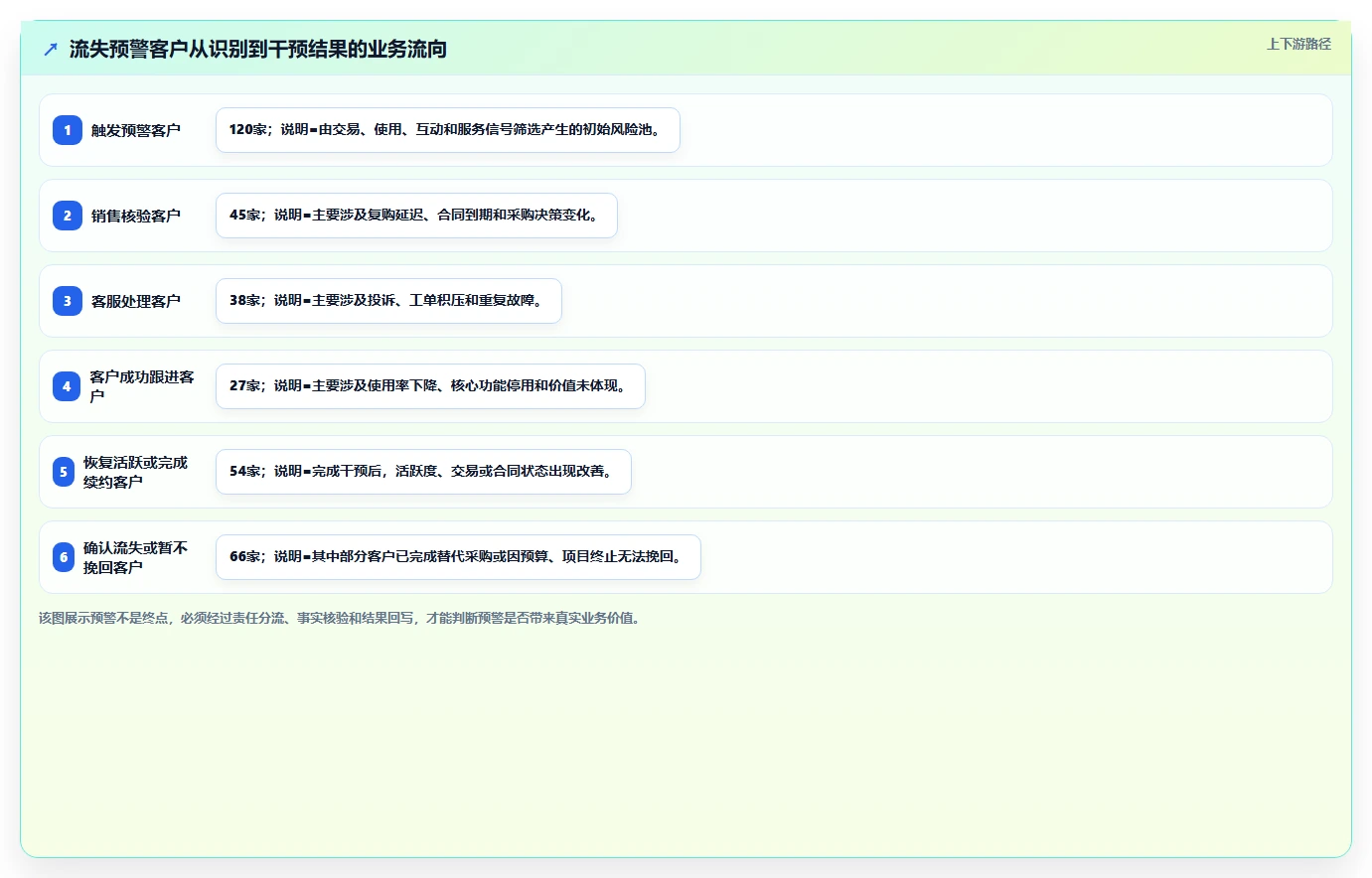Click the 27家 description box
Viewport: 1372px width, 878px height.
(430, 386)
